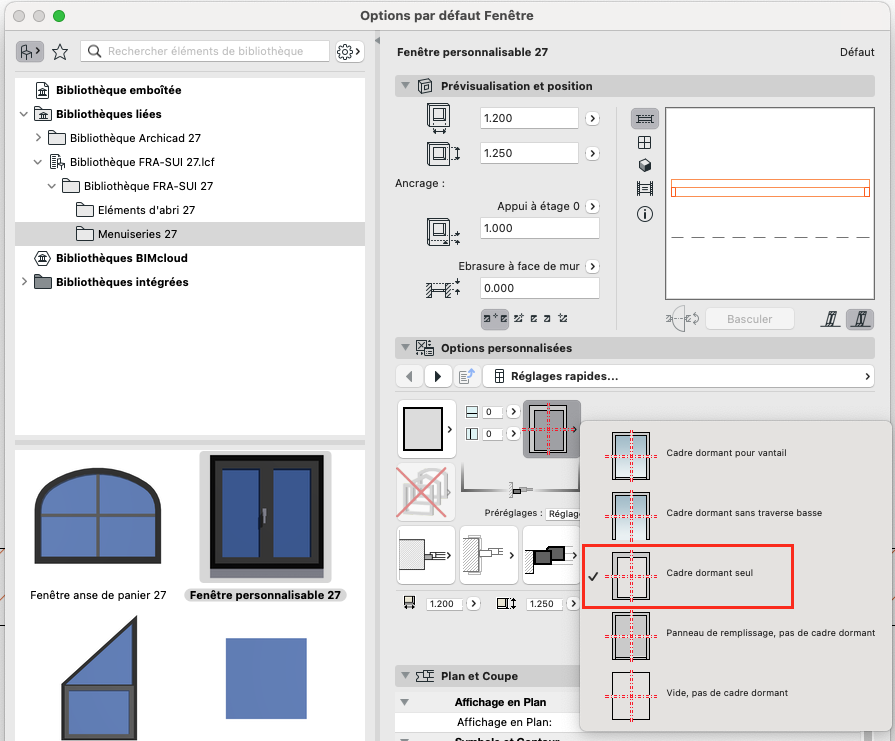Select the left opening orientation icon beside Basculer
The height and width of the screenshot is (741, 895).
pos(830,319)
